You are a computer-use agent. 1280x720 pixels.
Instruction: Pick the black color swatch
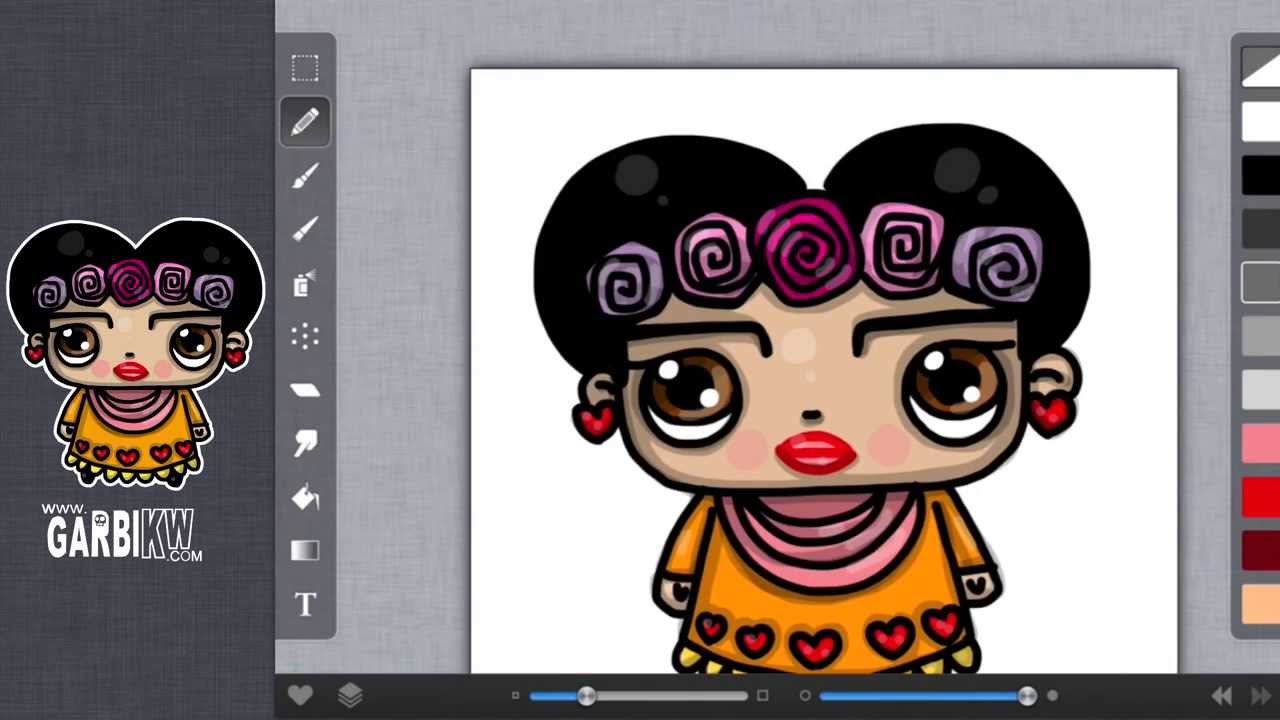[x=1261, y=176]
